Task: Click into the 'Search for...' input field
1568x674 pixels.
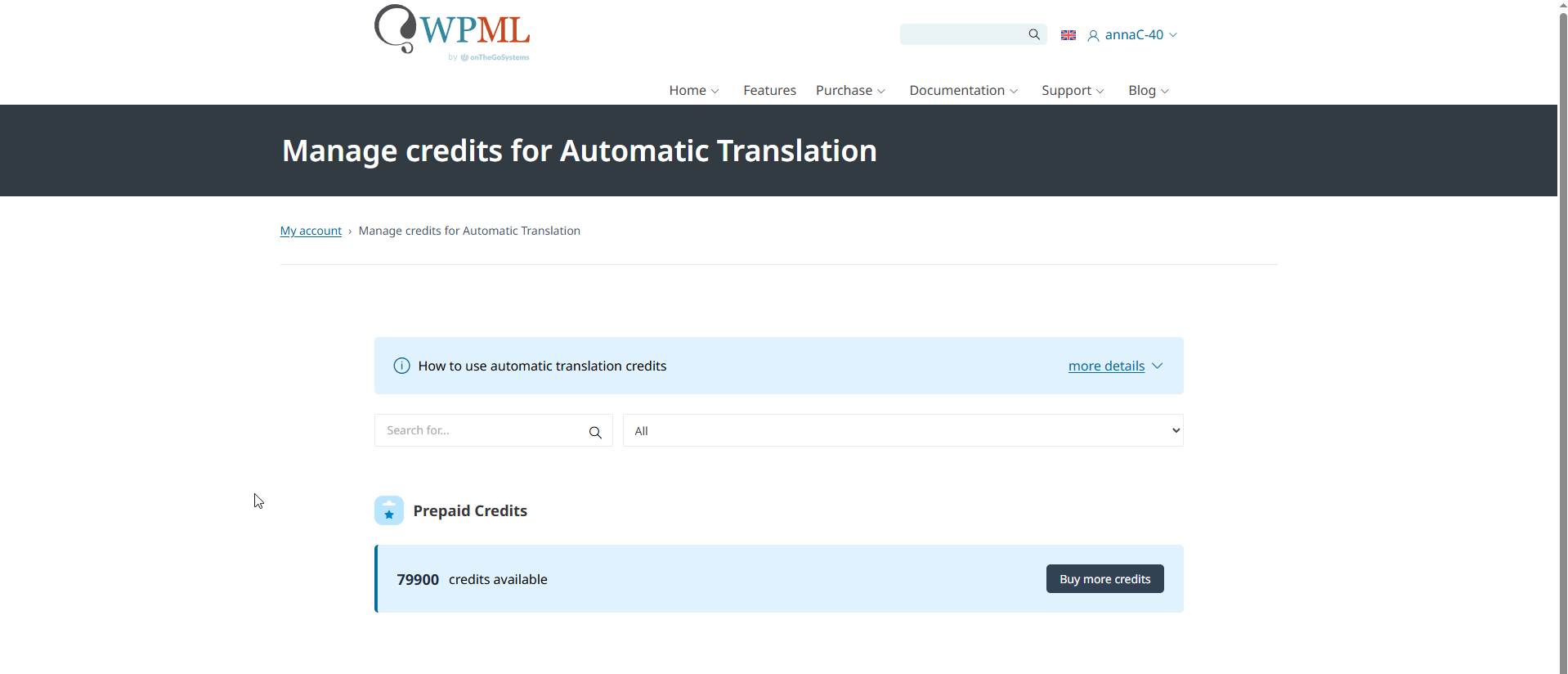Action: [x=482, y=430]
